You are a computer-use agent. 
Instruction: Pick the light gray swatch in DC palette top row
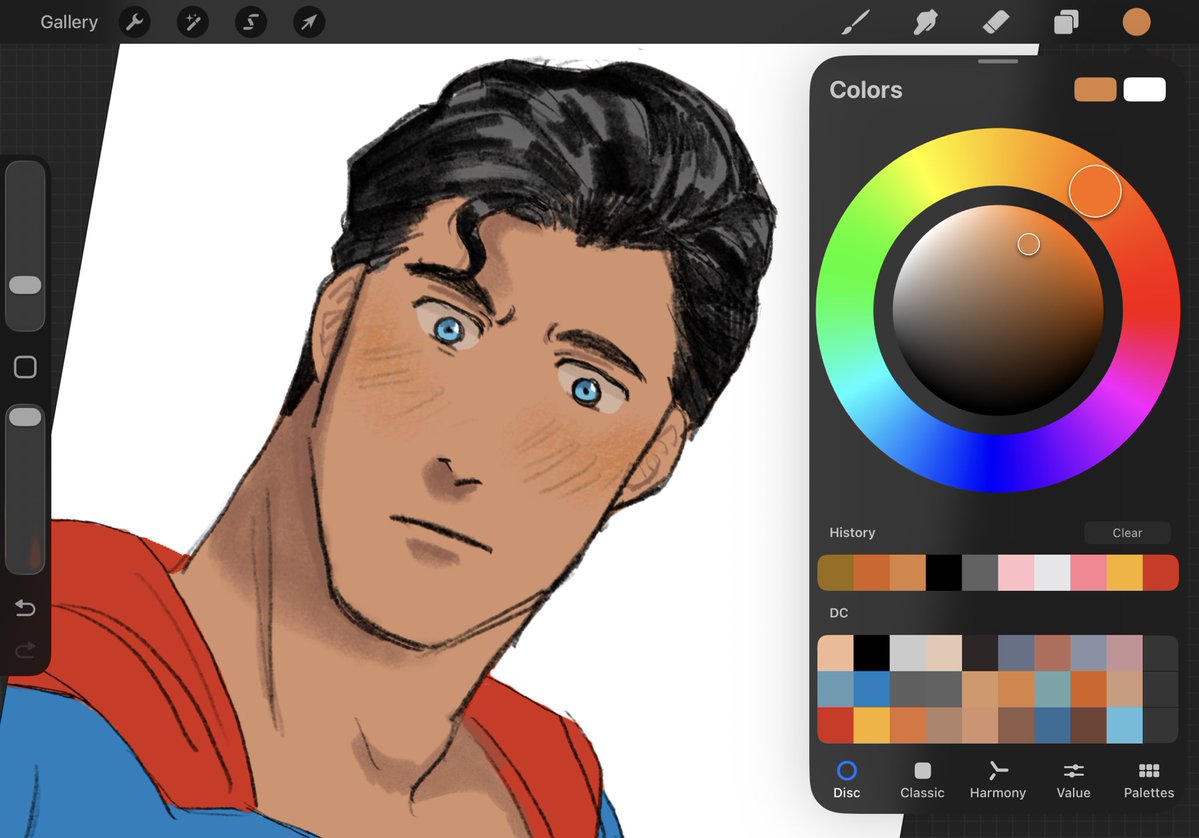coord(908,653)
